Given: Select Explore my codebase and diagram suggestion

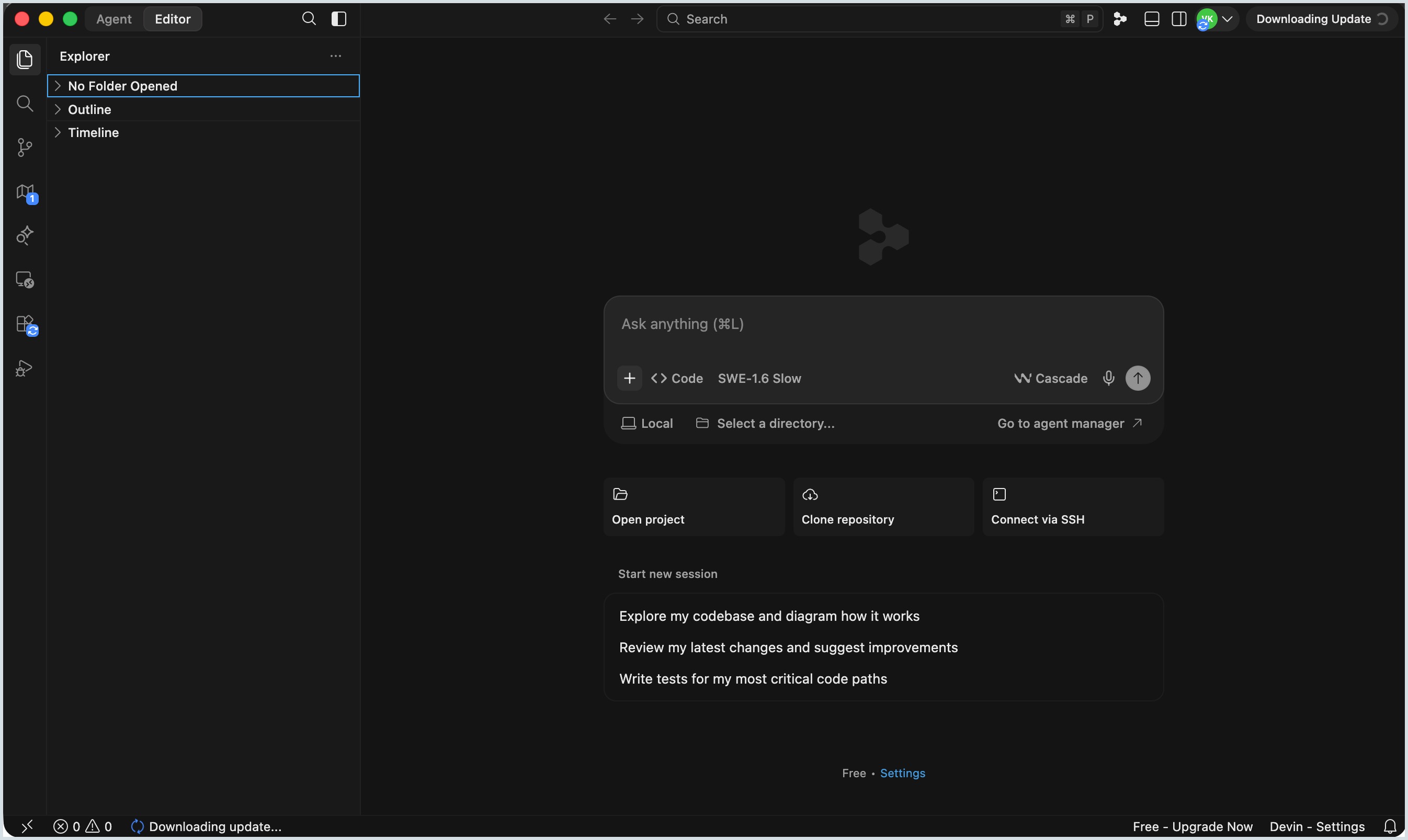Looking at the screenshot, I should click(769, 616).
